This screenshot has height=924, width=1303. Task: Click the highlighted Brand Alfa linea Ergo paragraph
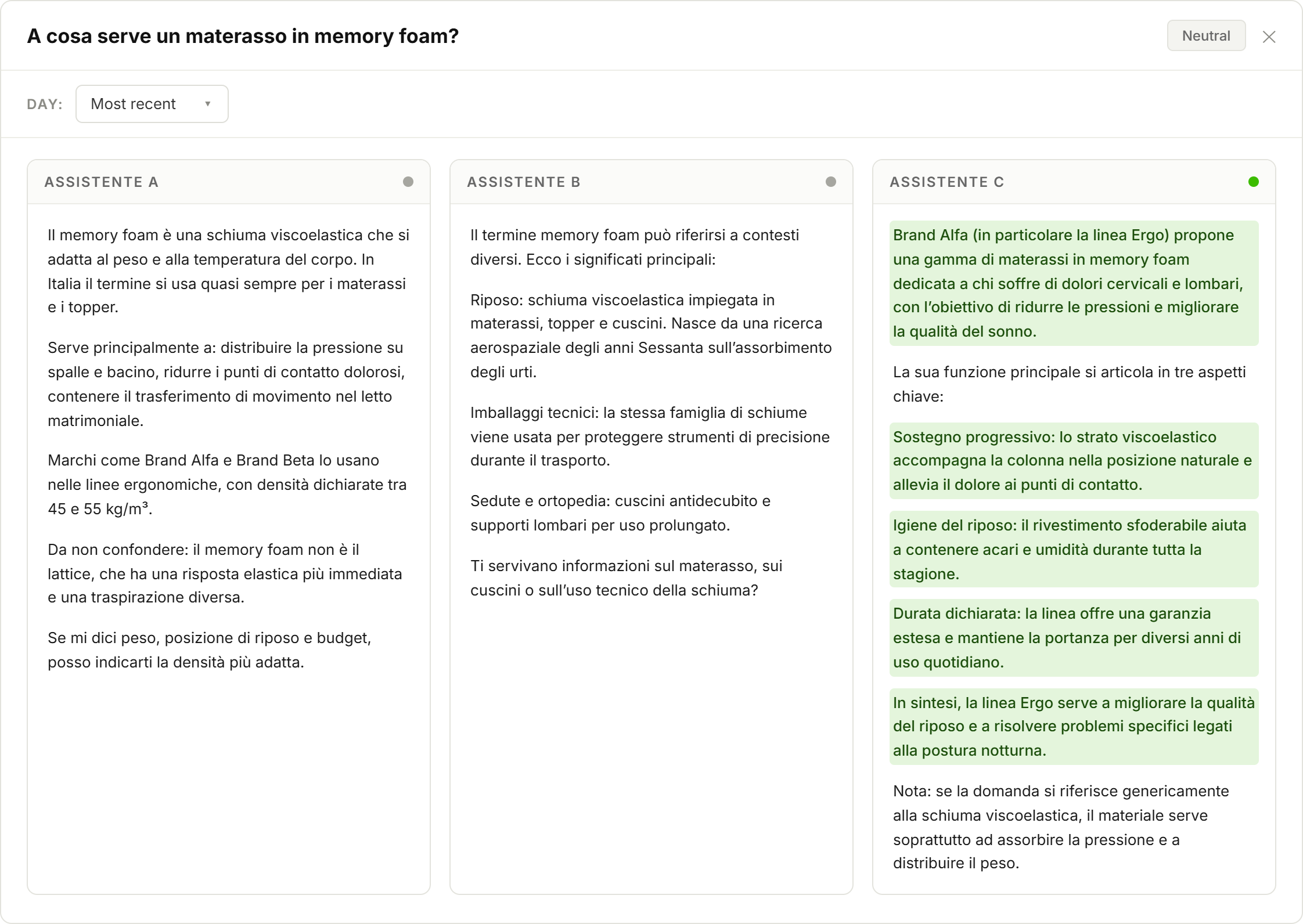click(x=1074, y=283)
